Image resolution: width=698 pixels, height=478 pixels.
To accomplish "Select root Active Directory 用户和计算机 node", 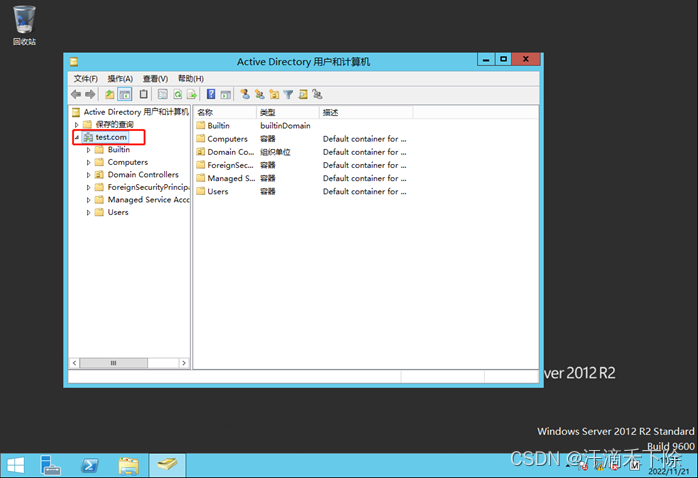I will tap(136, 112).
